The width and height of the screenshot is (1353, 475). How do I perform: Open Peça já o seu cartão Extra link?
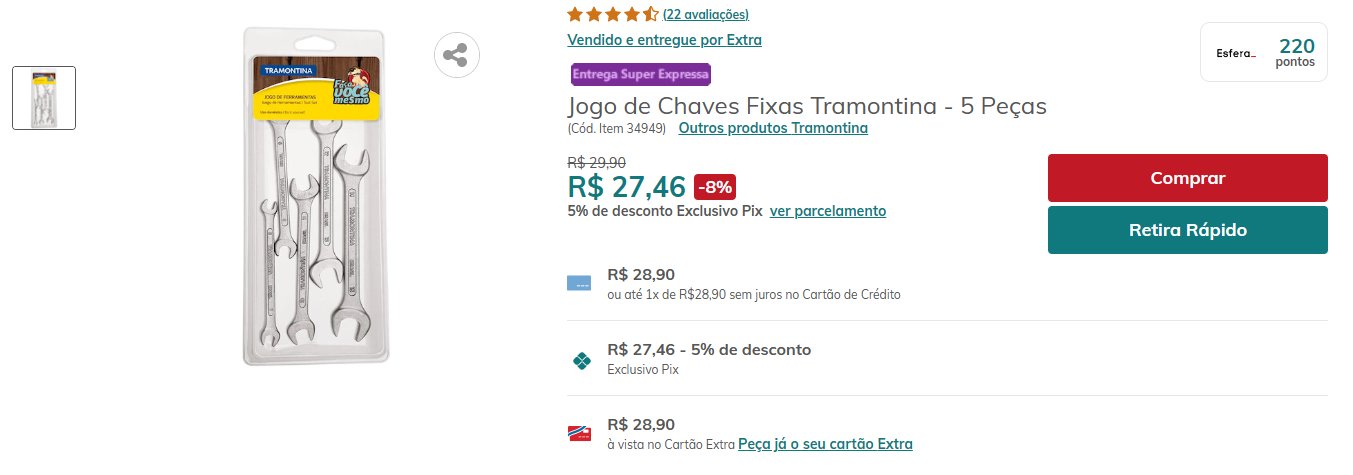pos(825,444)
